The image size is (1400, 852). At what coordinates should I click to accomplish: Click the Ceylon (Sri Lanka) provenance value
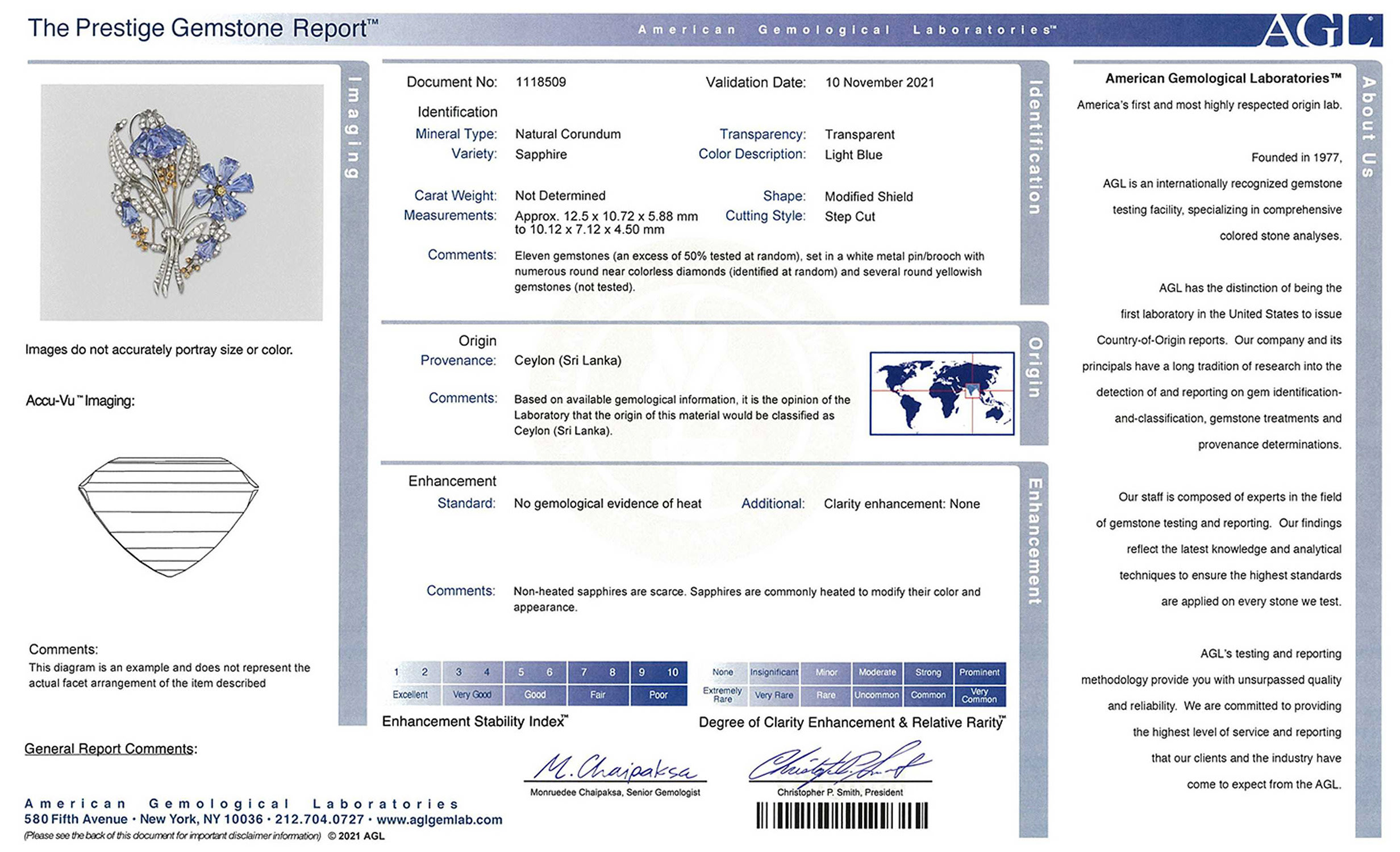tap(567, 360)
